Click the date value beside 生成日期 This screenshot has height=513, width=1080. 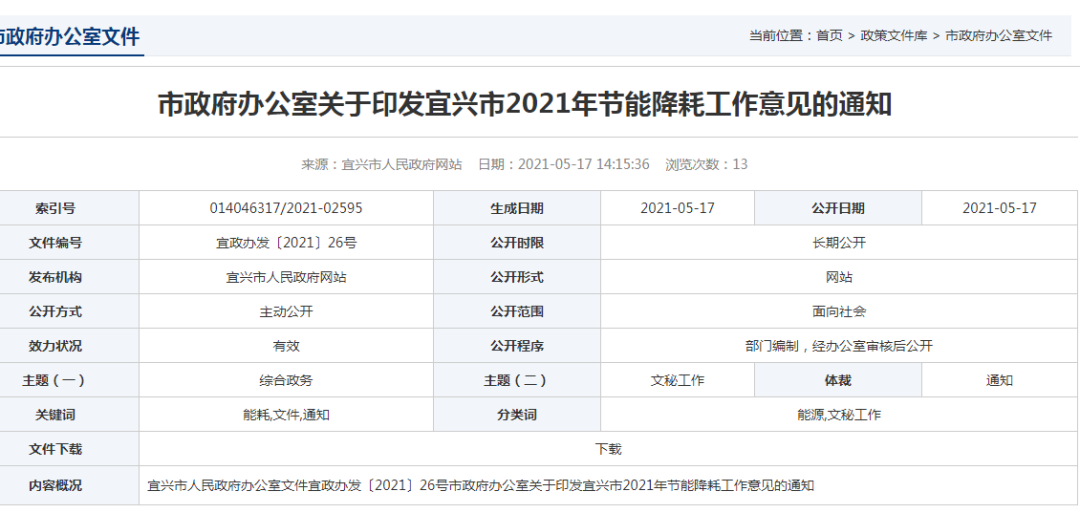coord(677,208)
